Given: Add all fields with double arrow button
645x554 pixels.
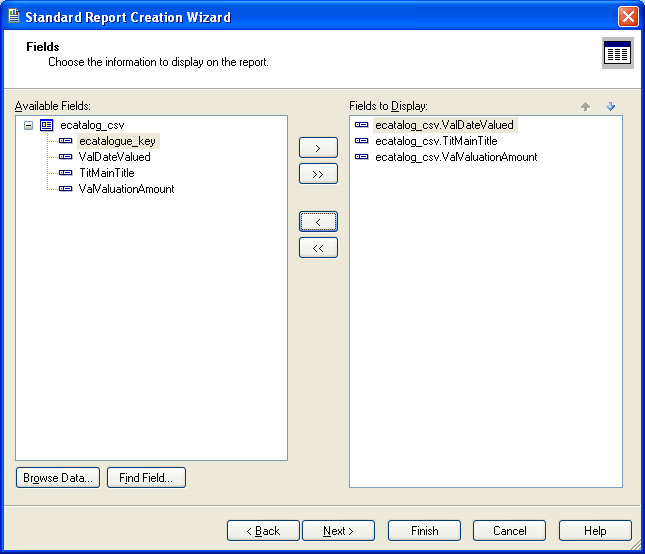Looking at the screenshot, I should click(318, 174).
